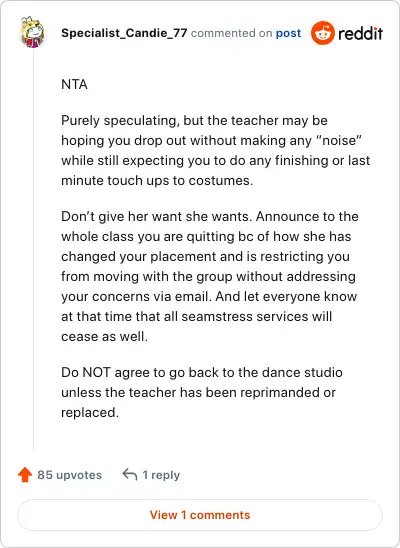Click the Specialist_Candie_77 avatar image
This screenshot has width=400, height=548.
[32, 32]
